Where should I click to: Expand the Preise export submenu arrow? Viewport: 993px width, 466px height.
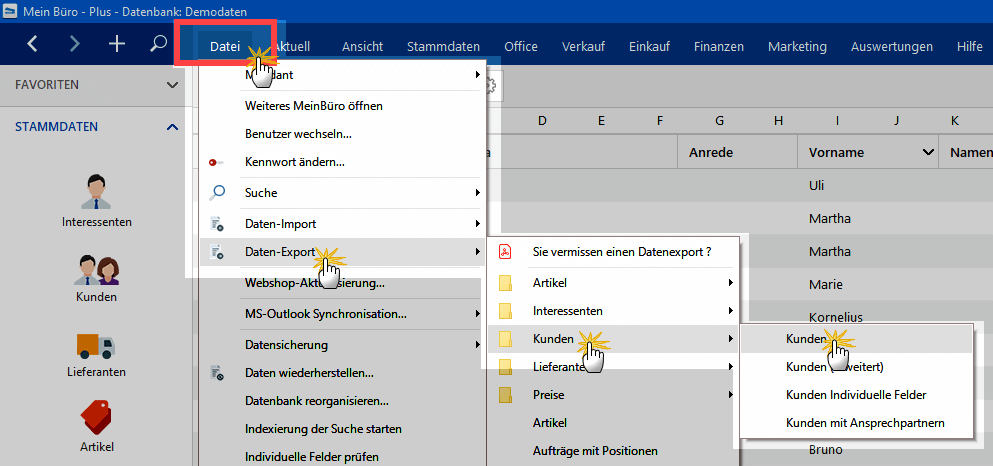(x=731, y=395)
